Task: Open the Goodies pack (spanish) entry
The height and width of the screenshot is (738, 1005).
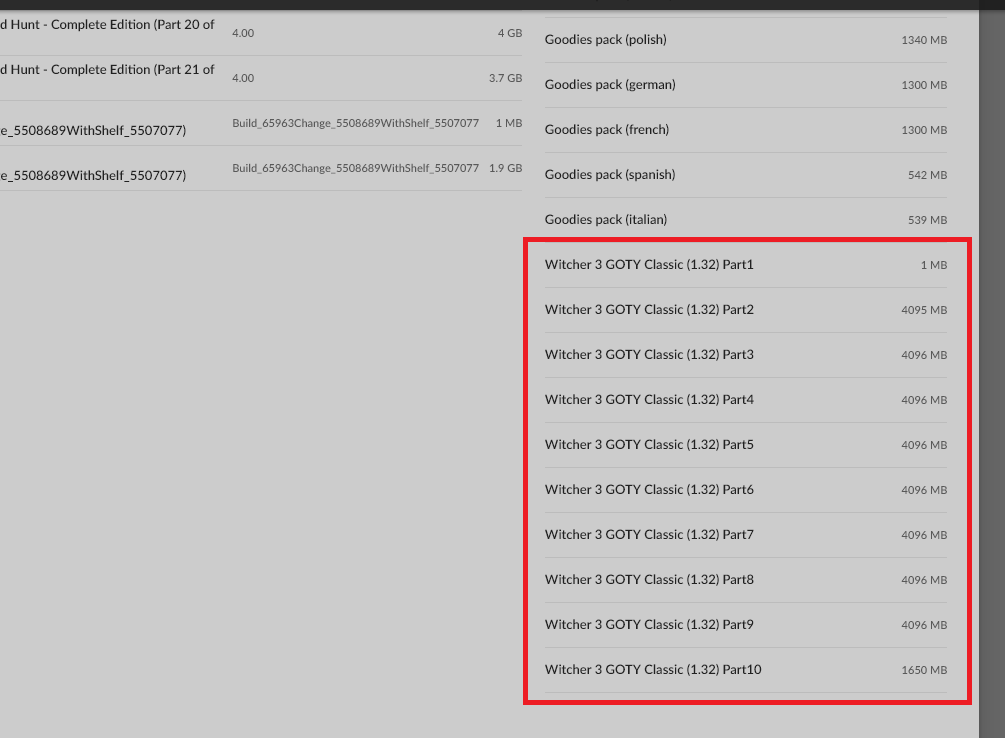Action: point(610,175)
